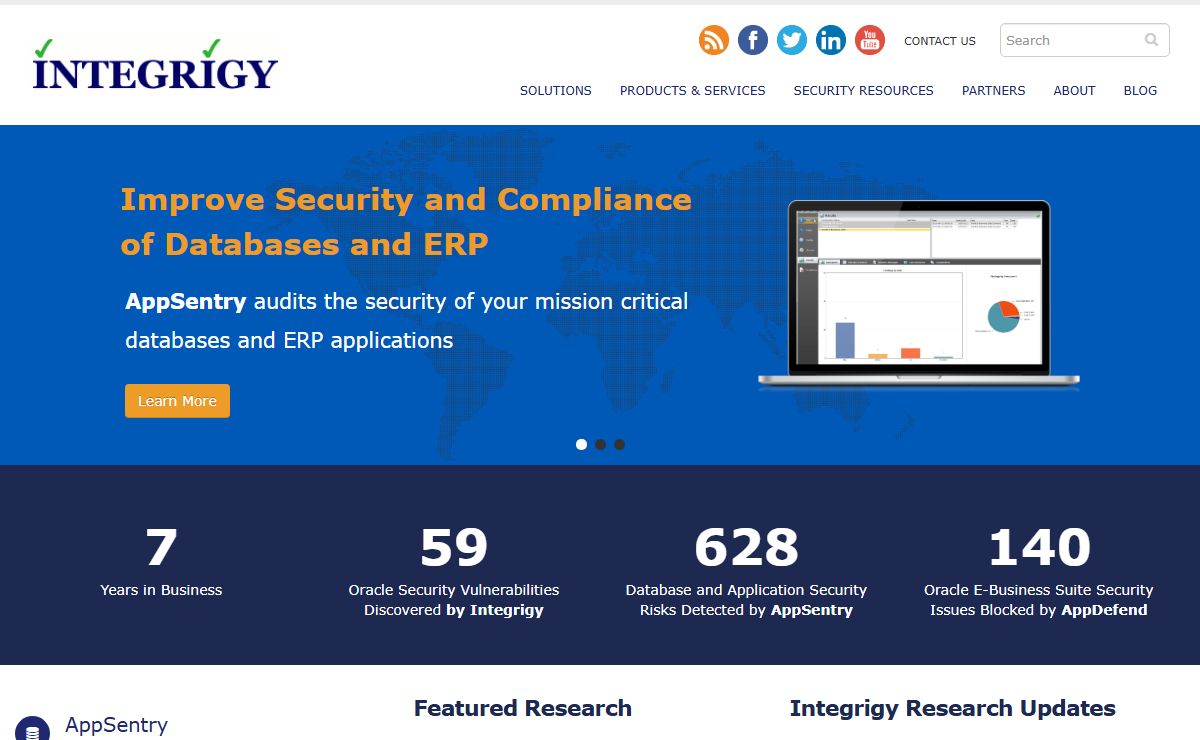The height and width of the screenshot is (740, 1200).
Task: Click the banner headline about Security and Compliance
Action: (x=406, y=221)
